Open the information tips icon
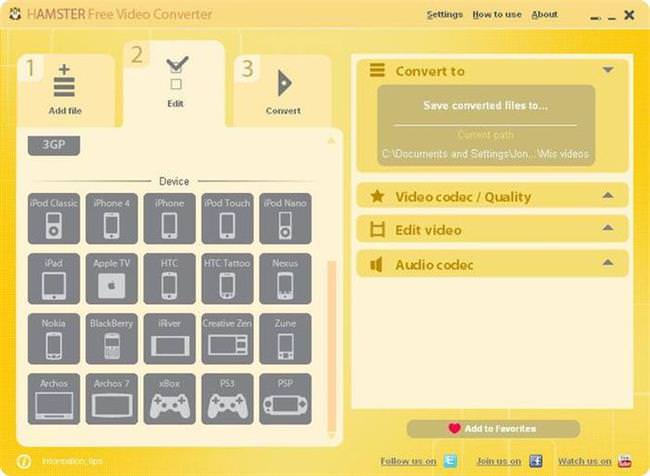The height and width of the screenshot is (476, 650). [24, 461]
